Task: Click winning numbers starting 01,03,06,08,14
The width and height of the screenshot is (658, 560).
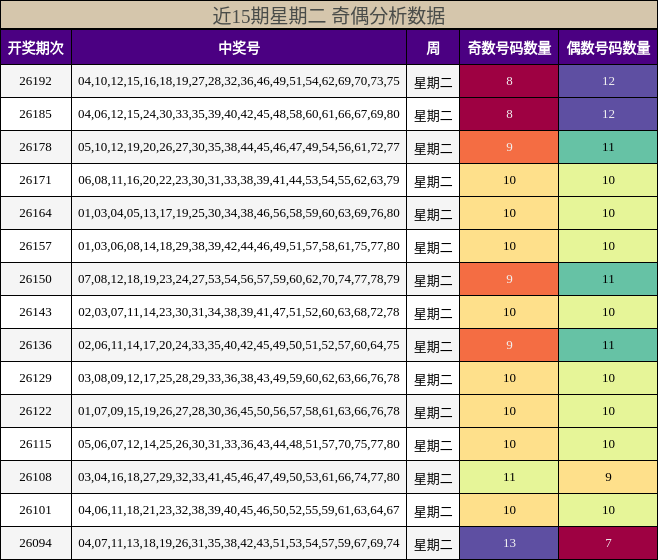Action: (239, 246)
